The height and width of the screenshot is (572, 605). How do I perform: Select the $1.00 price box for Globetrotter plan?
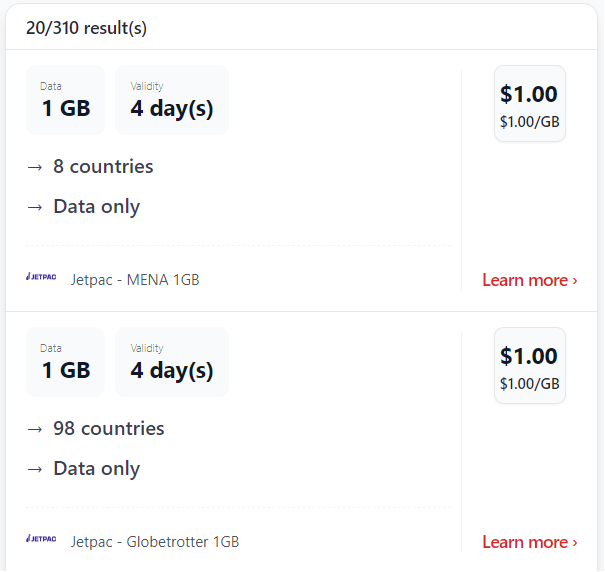530,366
